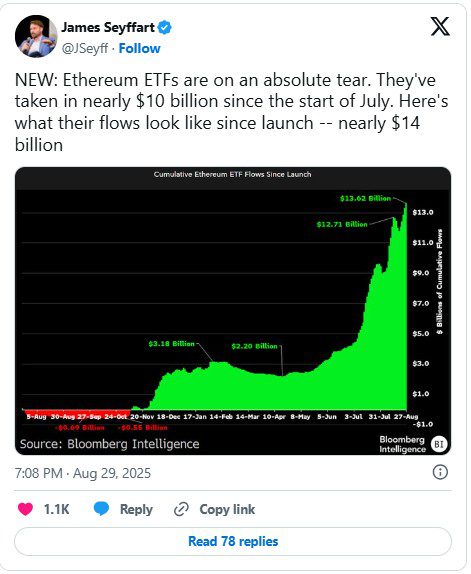Viewport: 471px width, 574px height.
Task: Click the Bloomberg BI logo badge
Action: click(439, 444)
